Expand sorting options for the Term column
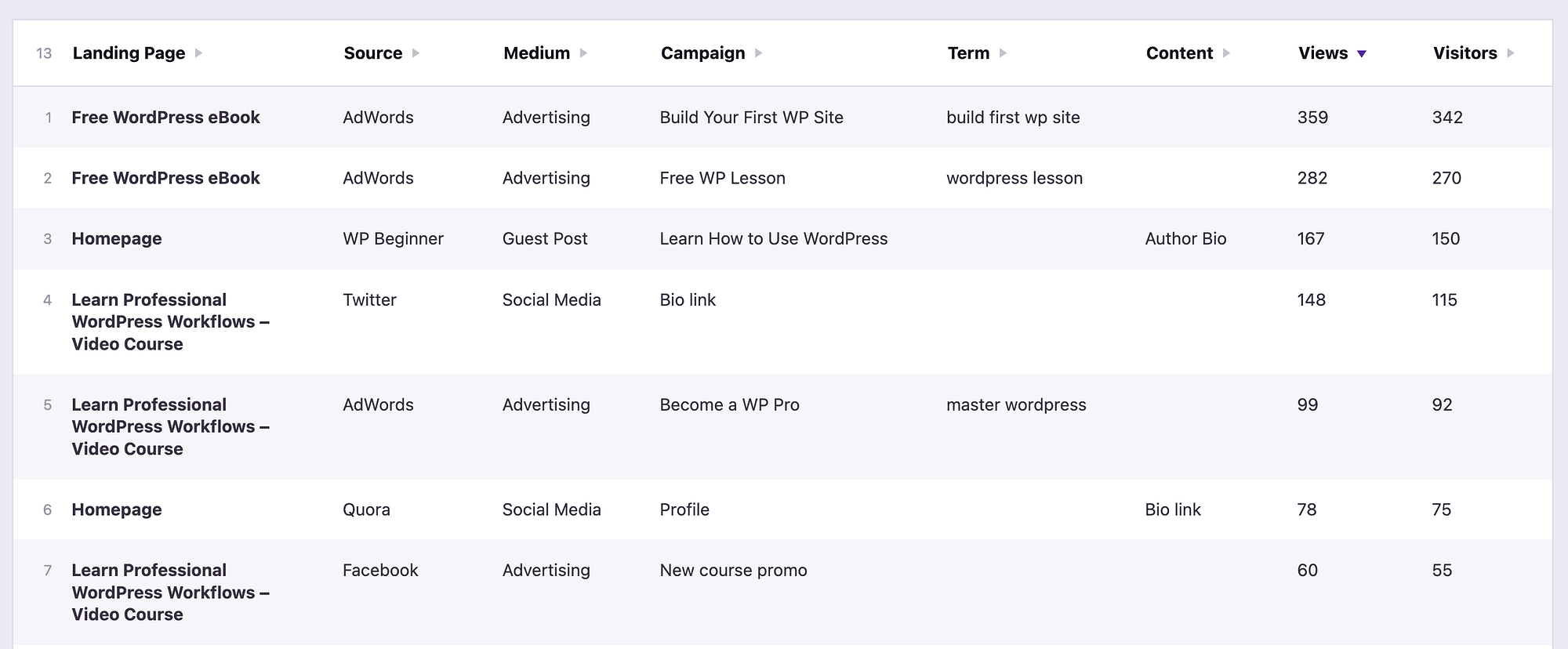Image resolution: width=1568 pixels, height=649 pixels. point(1005,53)
